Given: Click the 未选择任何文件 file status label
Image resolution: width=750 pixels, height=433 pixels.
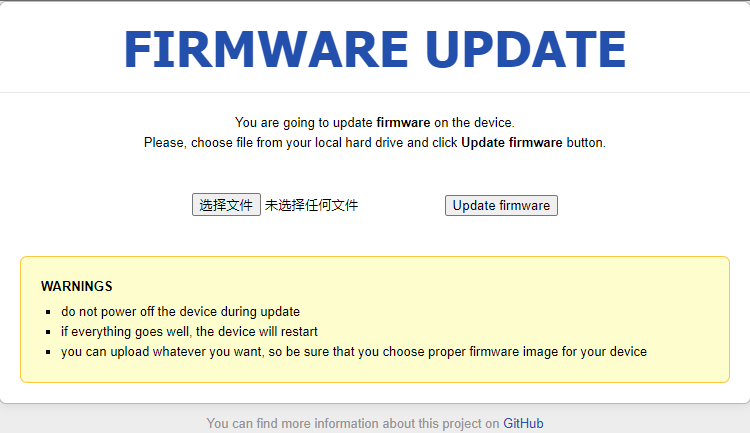Looking at the screenshot, I should [311, 205].
